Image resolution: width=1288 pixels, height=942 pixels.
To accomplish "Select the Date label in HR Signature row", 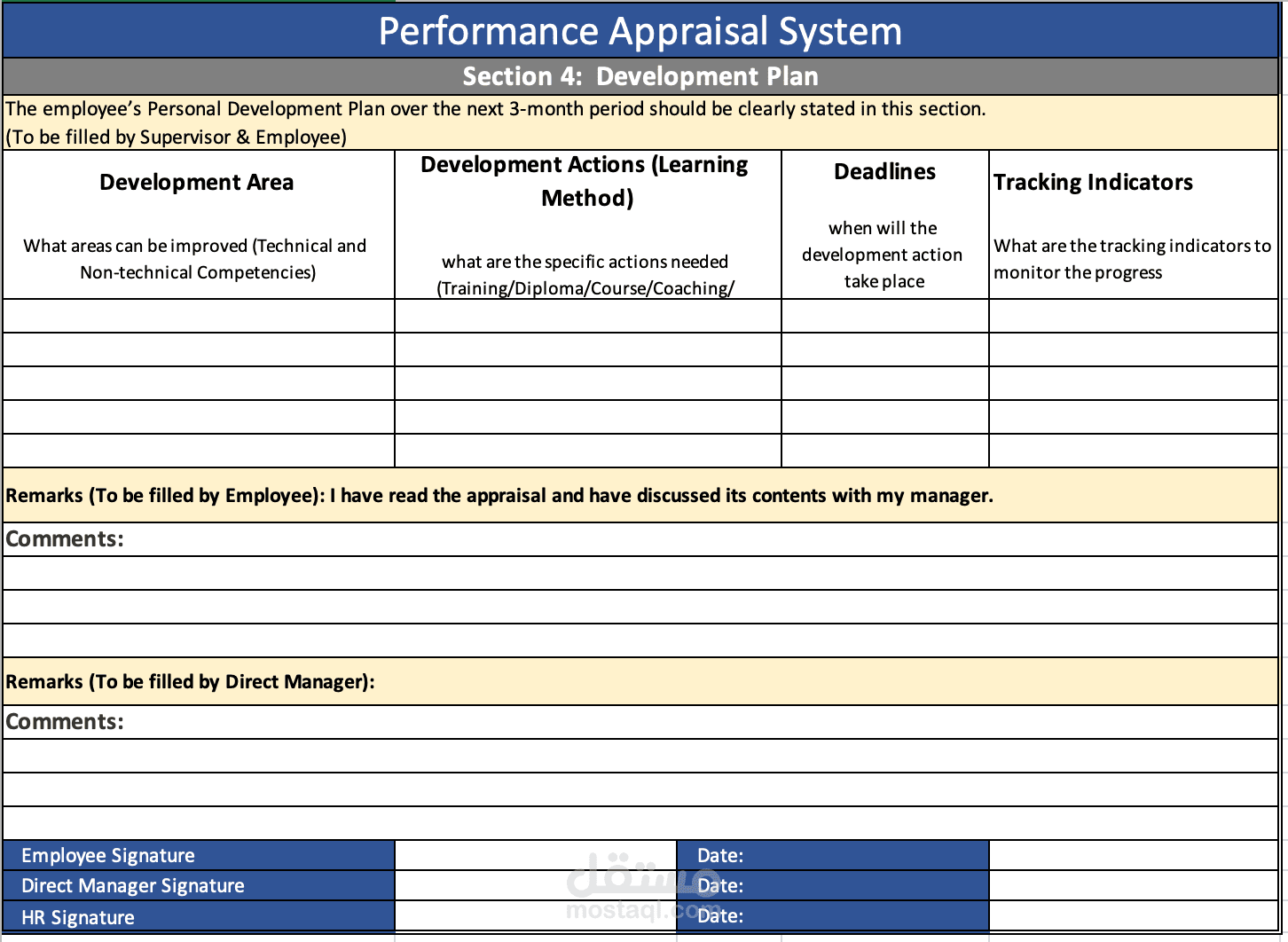I will click(x=833, y=916).
